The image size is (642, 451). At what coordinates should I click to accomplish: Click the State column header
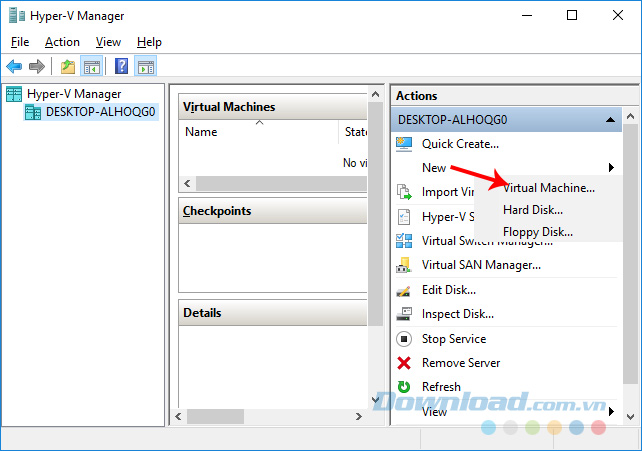click(353, 132)
